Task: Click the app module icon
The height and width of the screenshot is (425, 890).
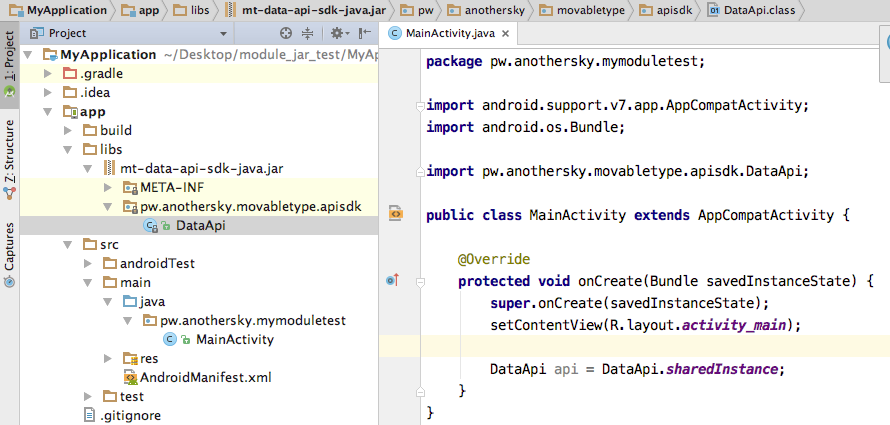Action: pyautogui.click(x=69, y=112)
